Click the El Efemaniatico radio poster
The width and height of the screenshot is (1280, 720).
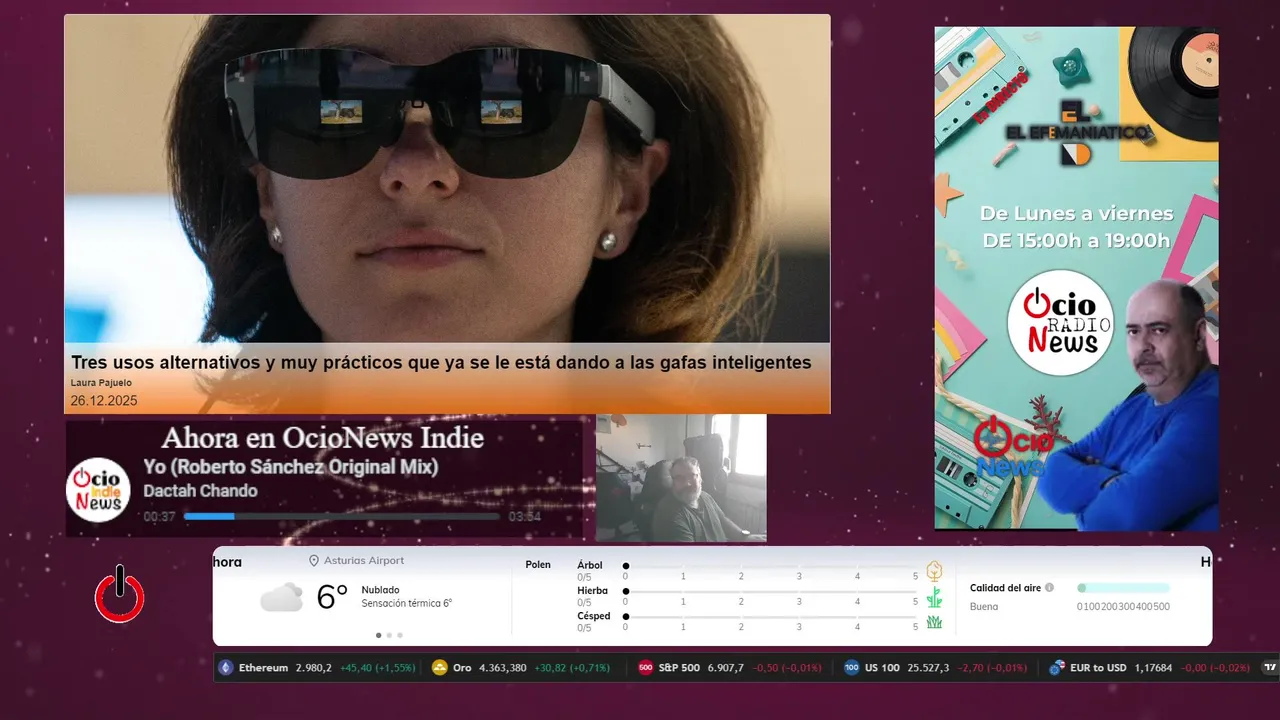click(x=1077, y=278)
